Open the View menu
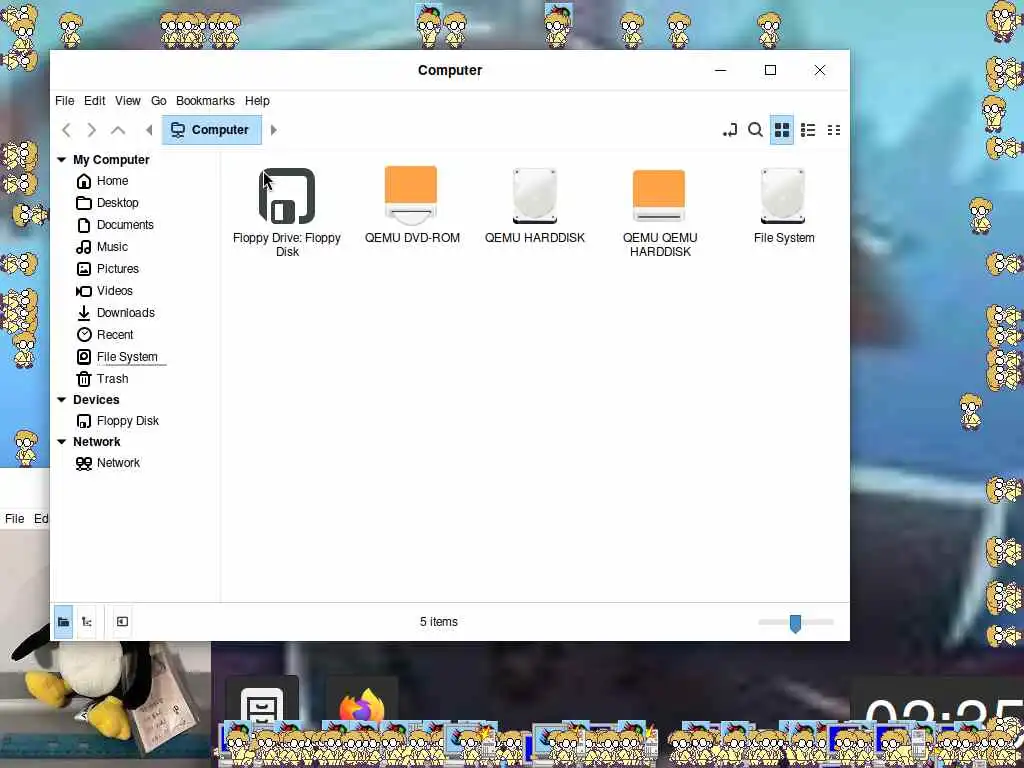Viewport: 1024px width, 768px height. 128,101
